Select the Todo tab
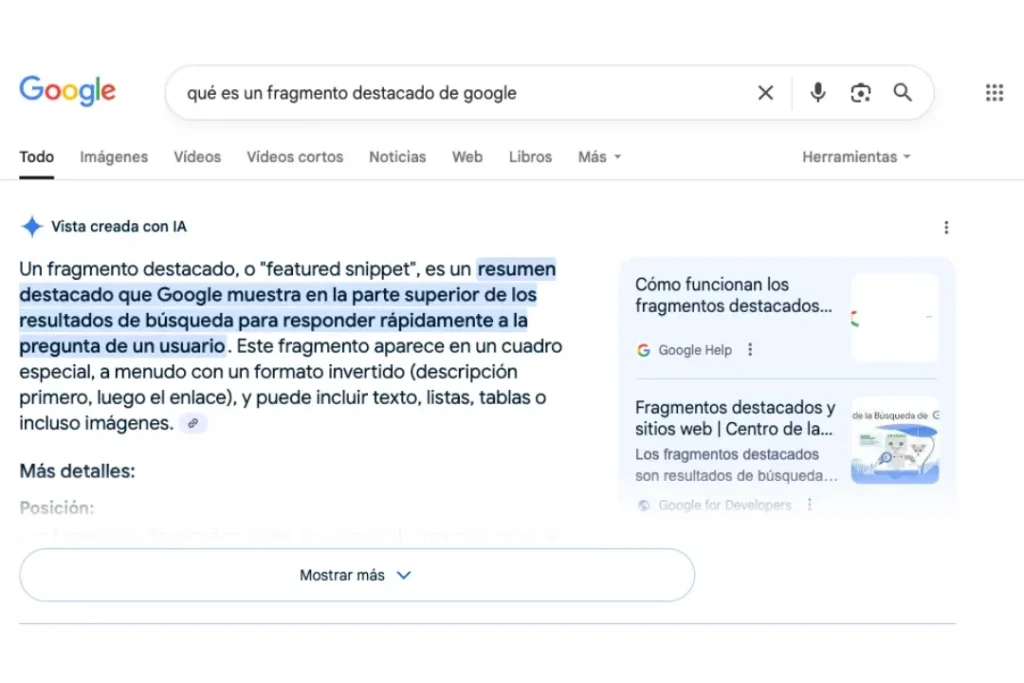The width and height of the screenshot is (1024, 683). [37, 157]
